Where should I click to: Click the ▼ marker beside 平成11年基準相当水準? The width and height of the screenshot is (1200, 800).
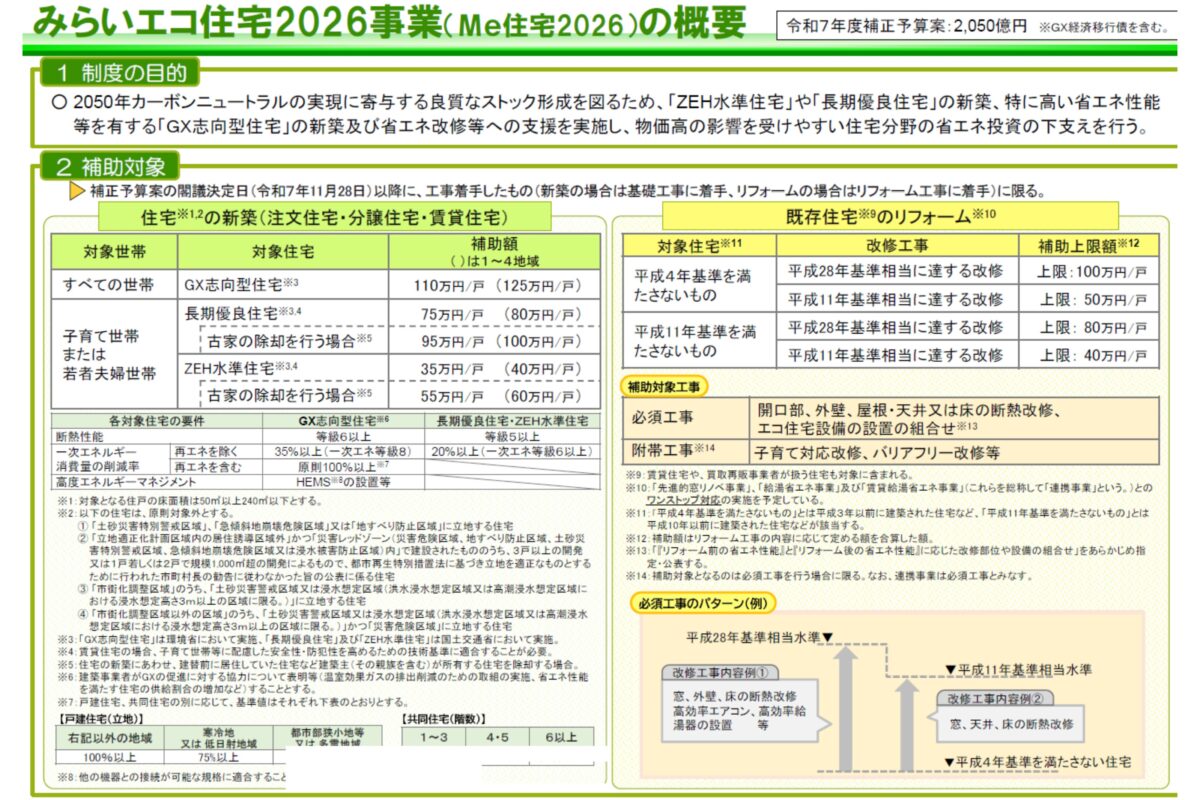click(951, 669)
